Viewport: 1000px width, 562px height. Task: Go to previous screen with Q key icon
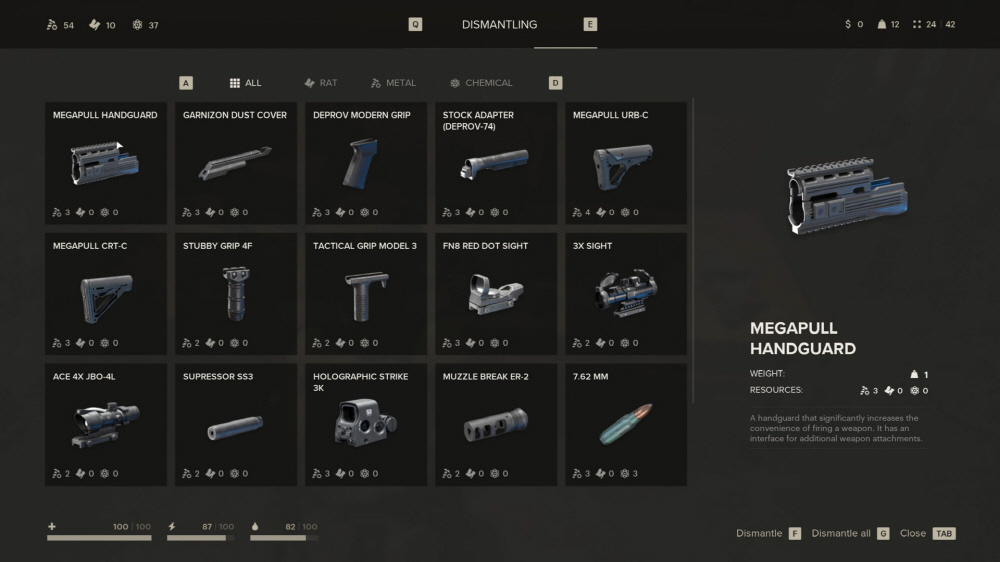415,24
